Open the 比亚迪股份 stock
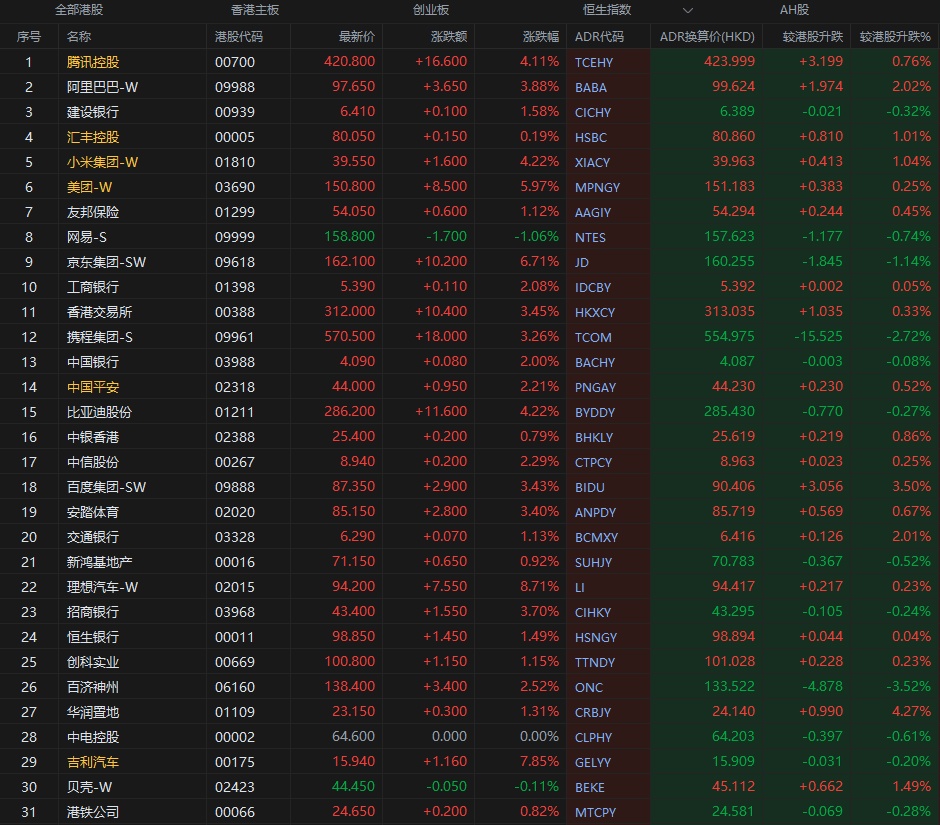This screenshot has height=825, width=940. pyautogui.click(x=100, y=412)
